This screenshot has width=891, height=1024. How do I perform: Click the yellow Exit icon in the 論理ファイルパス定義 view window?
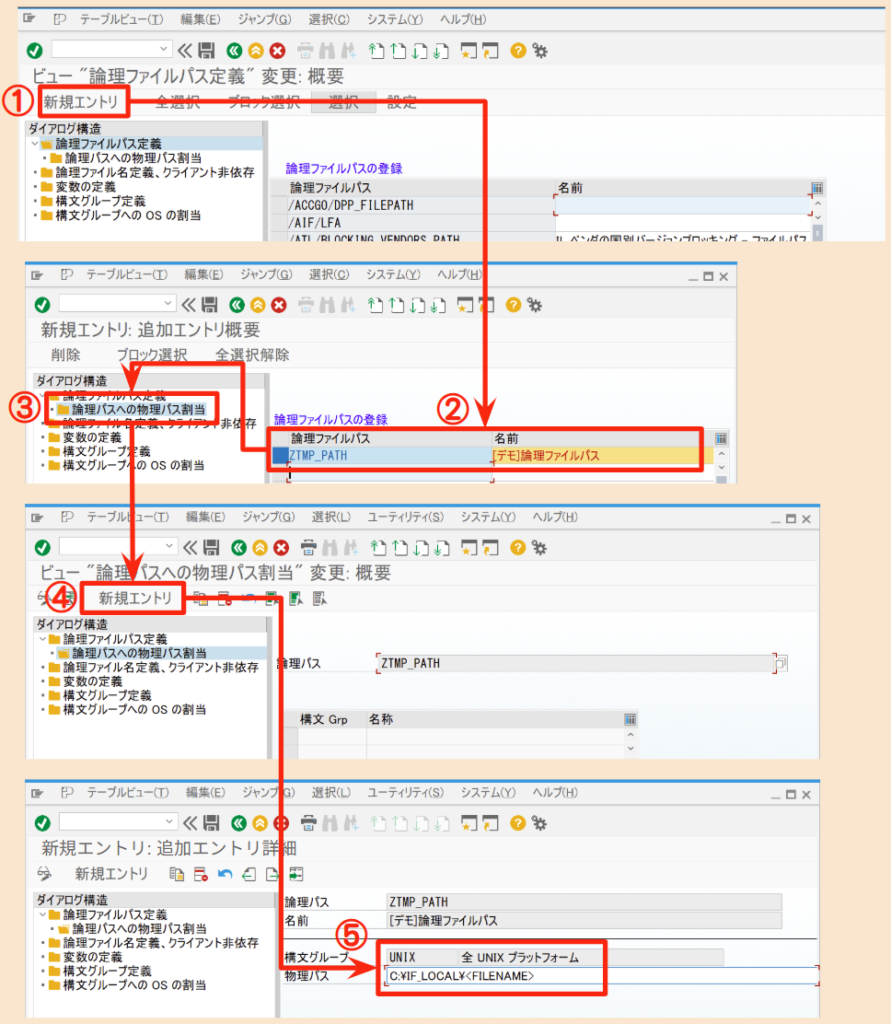(256, 50)
